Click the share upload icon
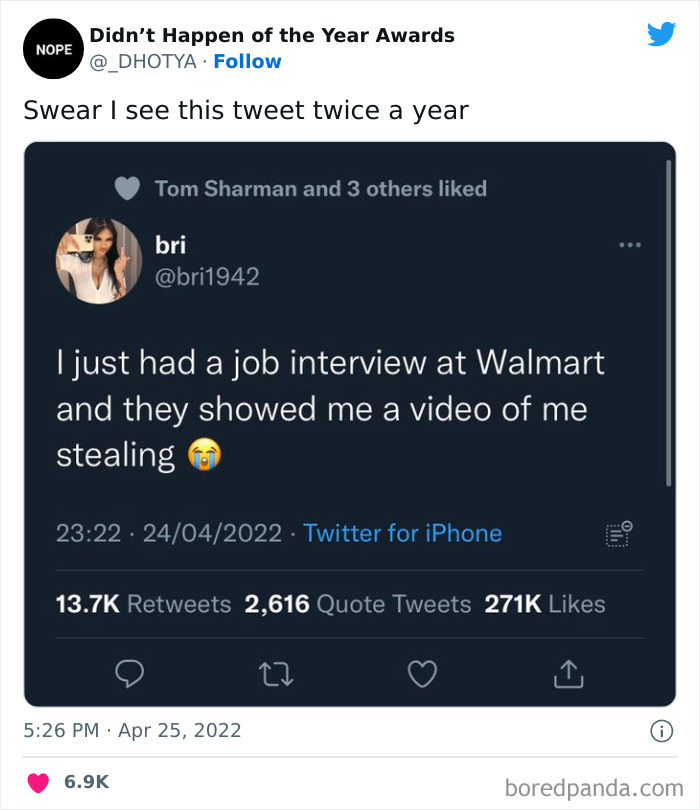 point(568,676)
